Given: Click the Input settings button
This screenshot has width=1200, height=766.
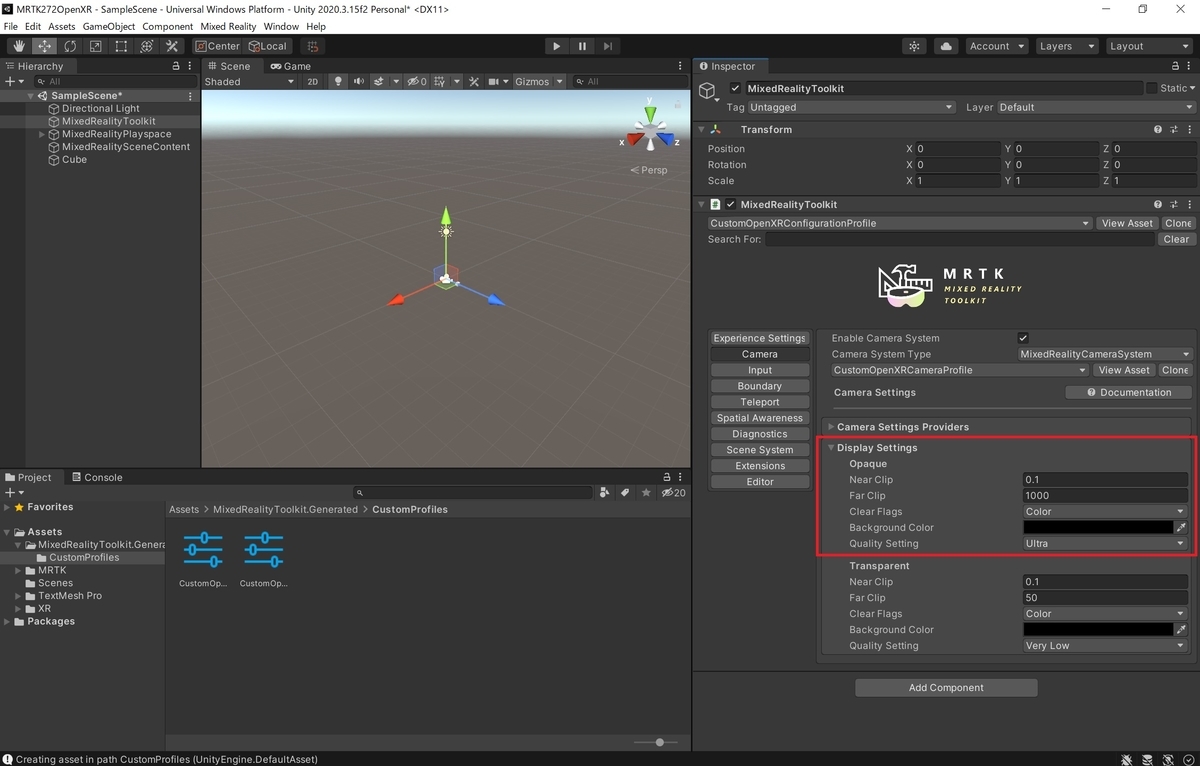Looking at the screenshot, I should pos(760,370).
